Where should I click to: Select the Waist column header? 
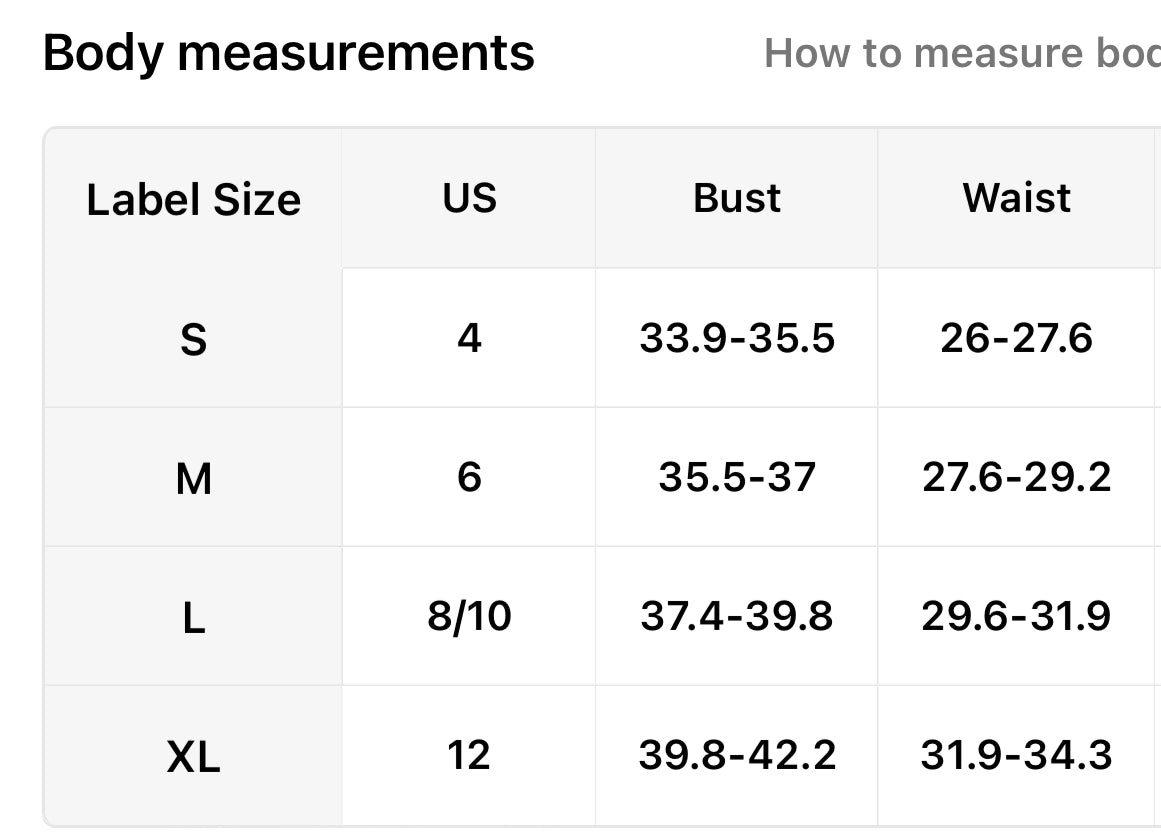click(x=1017, y=198)
